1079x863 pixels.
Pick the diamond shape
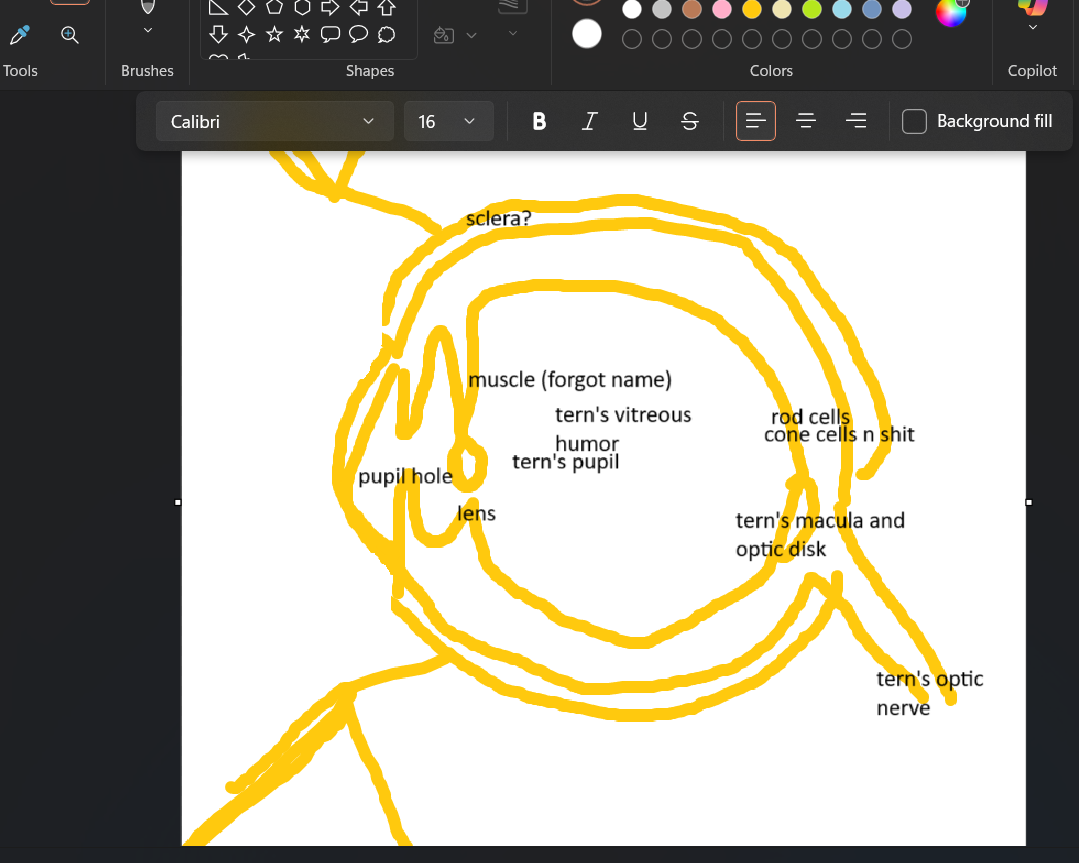246,7
